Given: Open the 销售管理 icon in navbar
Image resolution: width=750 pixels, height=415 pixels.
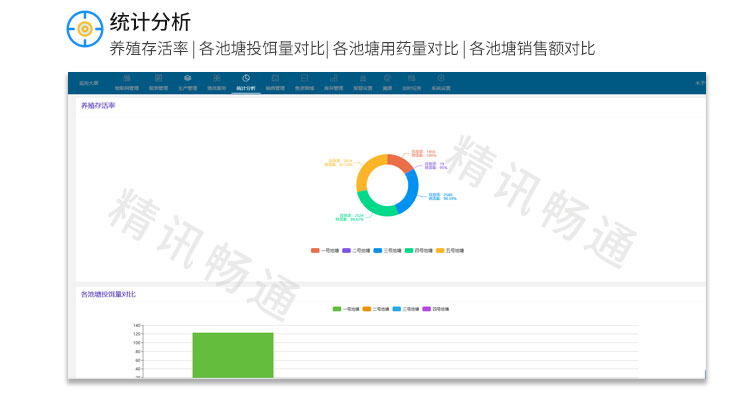Looking at the screenshot, I should tap(275, 78).
